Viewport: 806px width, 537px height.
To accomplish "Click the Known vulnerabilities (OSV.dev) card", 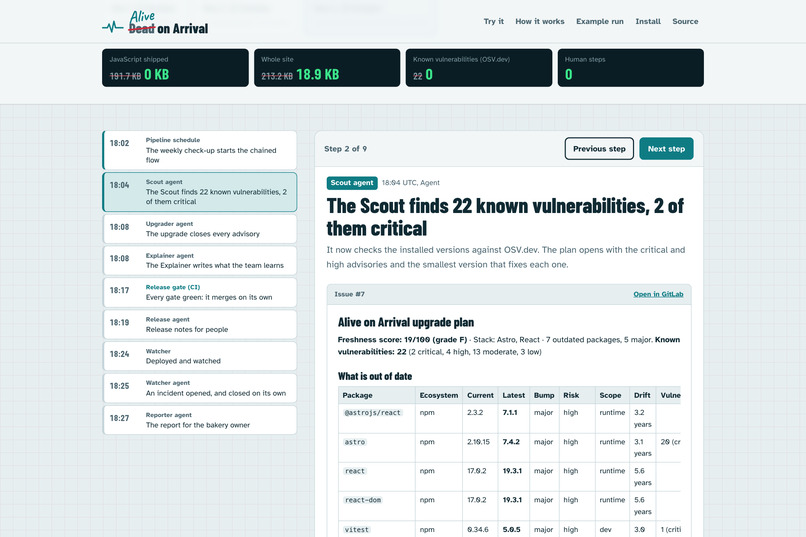I will [x=479, y=68].
